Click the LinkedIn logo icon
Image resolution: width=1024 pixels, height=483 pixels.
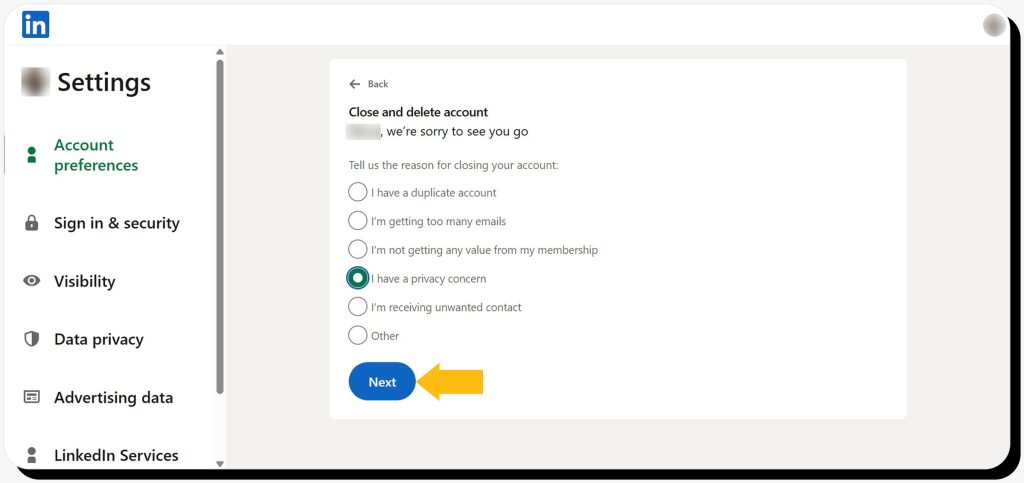tap(35, 25)
